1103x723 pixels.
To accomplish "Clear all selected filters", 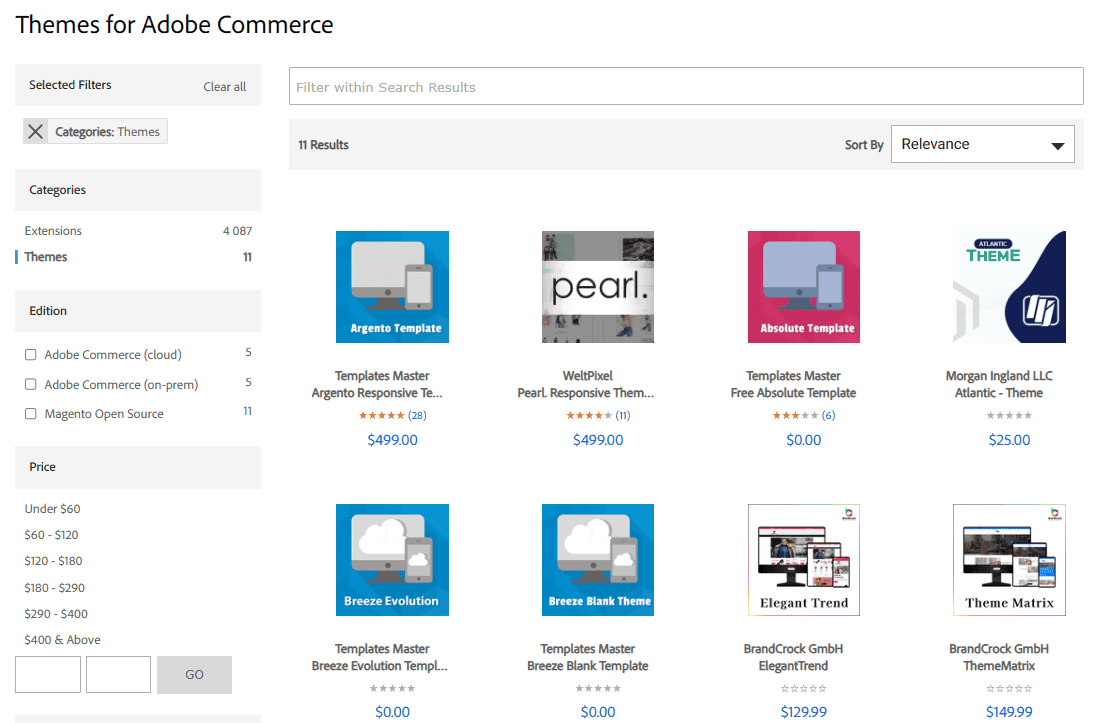I will [x=224, y=87].
